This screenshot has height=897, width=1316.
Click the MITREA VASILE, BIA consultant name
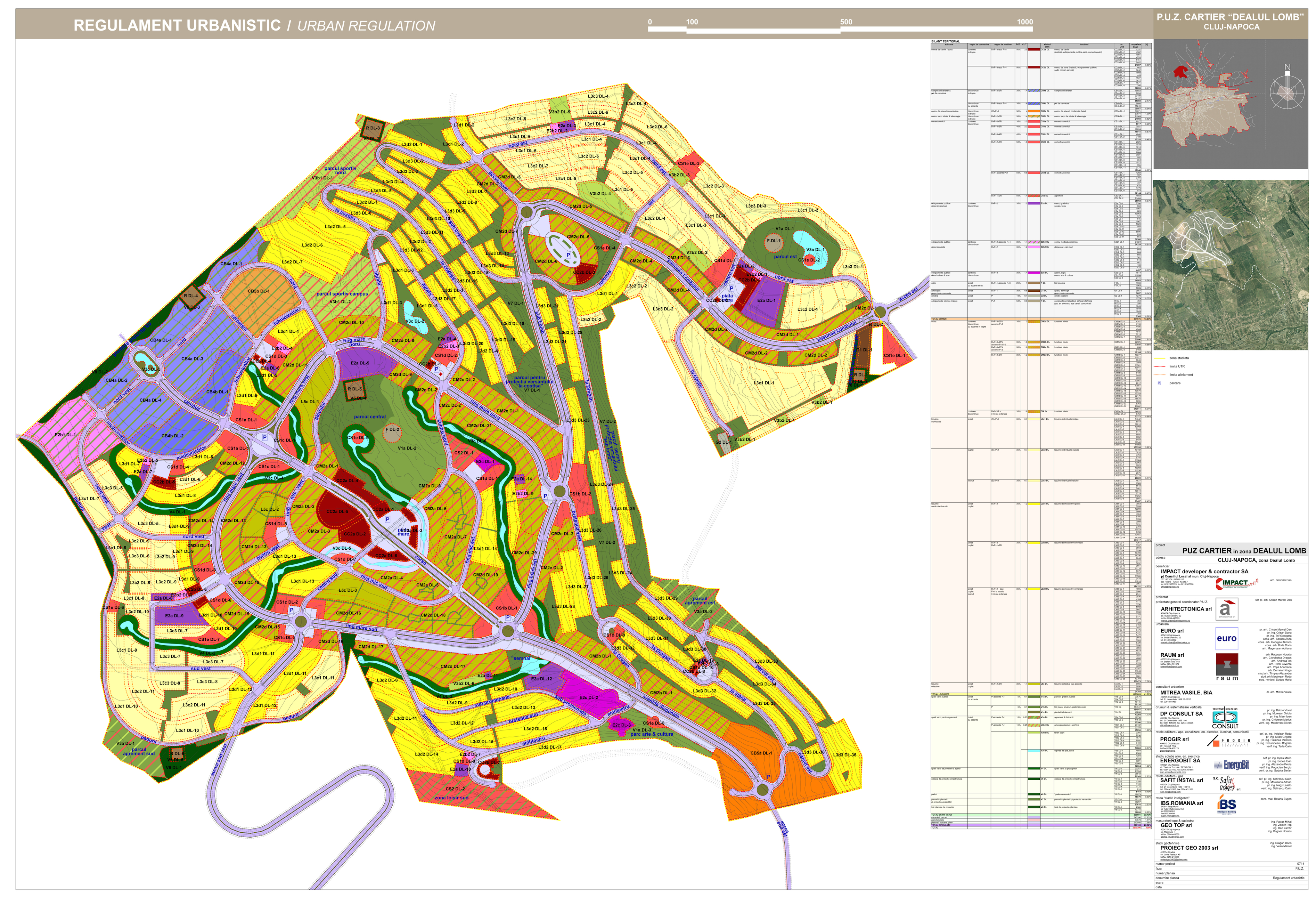point(1186,693)
